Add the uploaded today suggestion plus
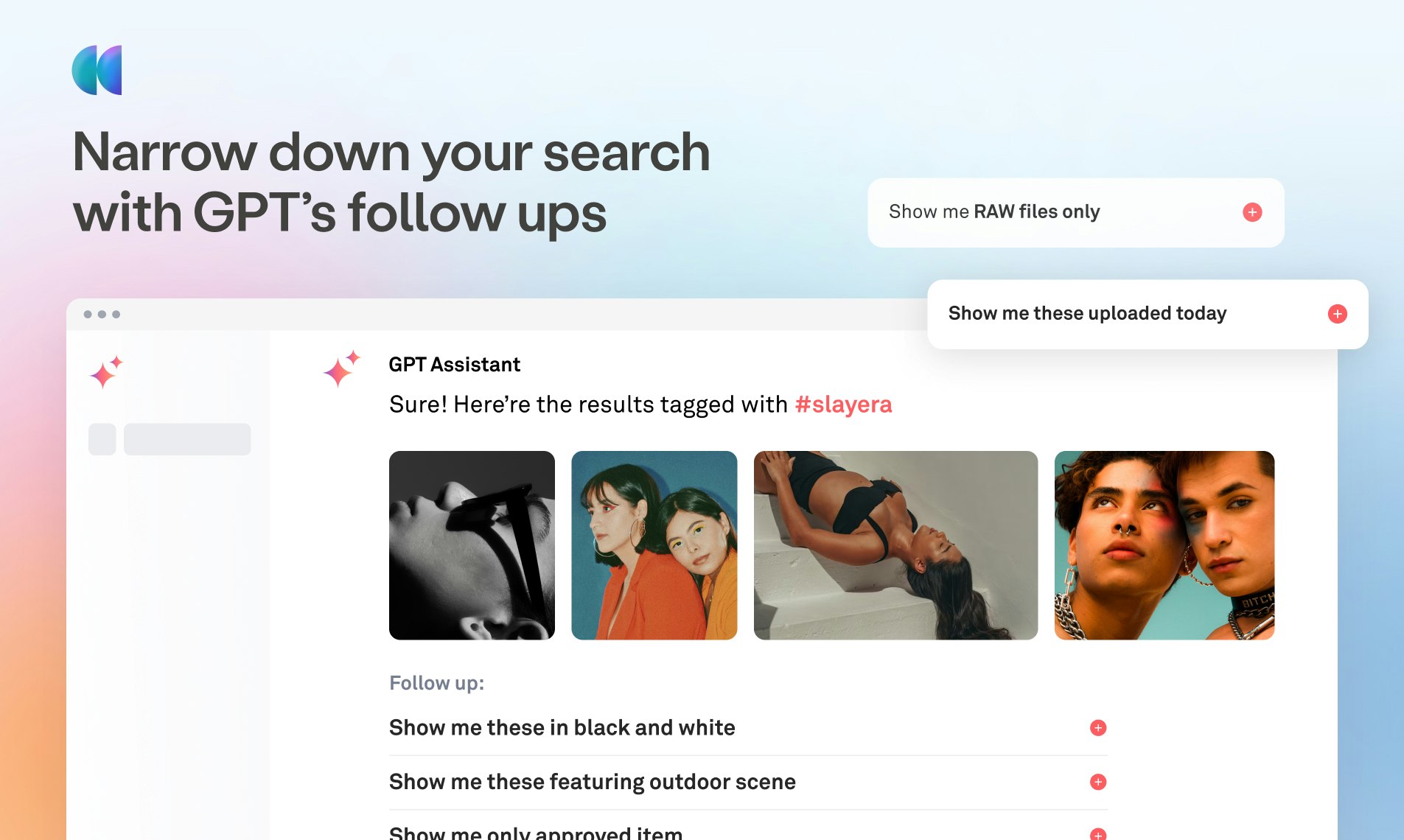 coord(1338,314)
